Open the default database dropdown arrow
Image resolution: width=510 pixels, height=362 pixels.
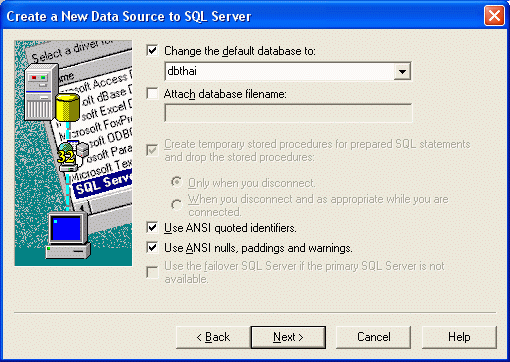tap(402, 71)
